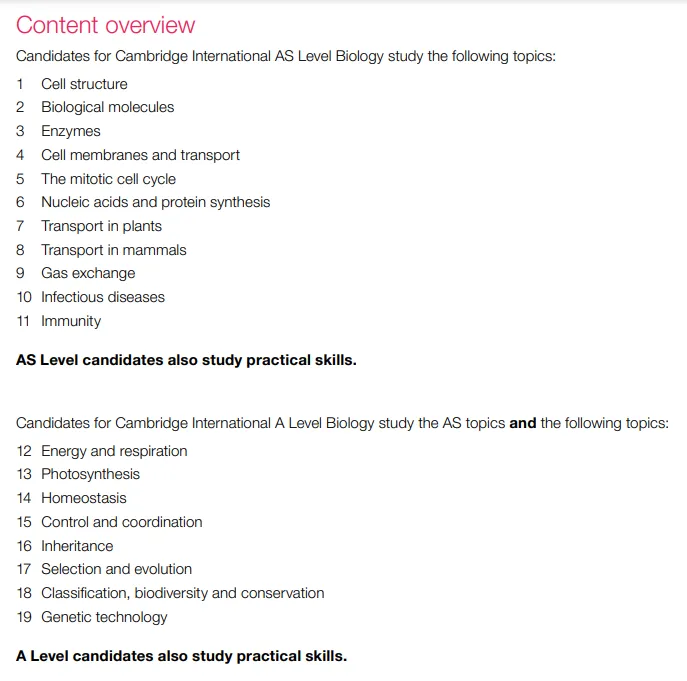Click 'Cell membranes and transport' topic
Screen dimensions: 687x681
point(140,155)
